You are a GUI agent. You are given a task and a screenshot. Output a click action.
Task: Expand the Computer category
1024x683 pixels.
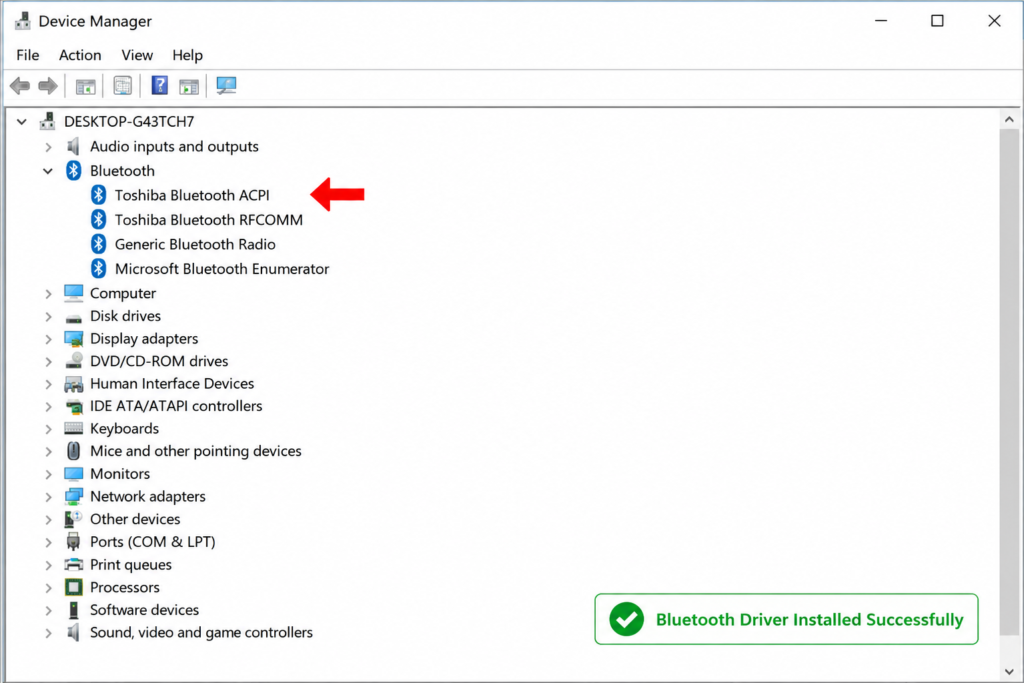tap(48, 294)
